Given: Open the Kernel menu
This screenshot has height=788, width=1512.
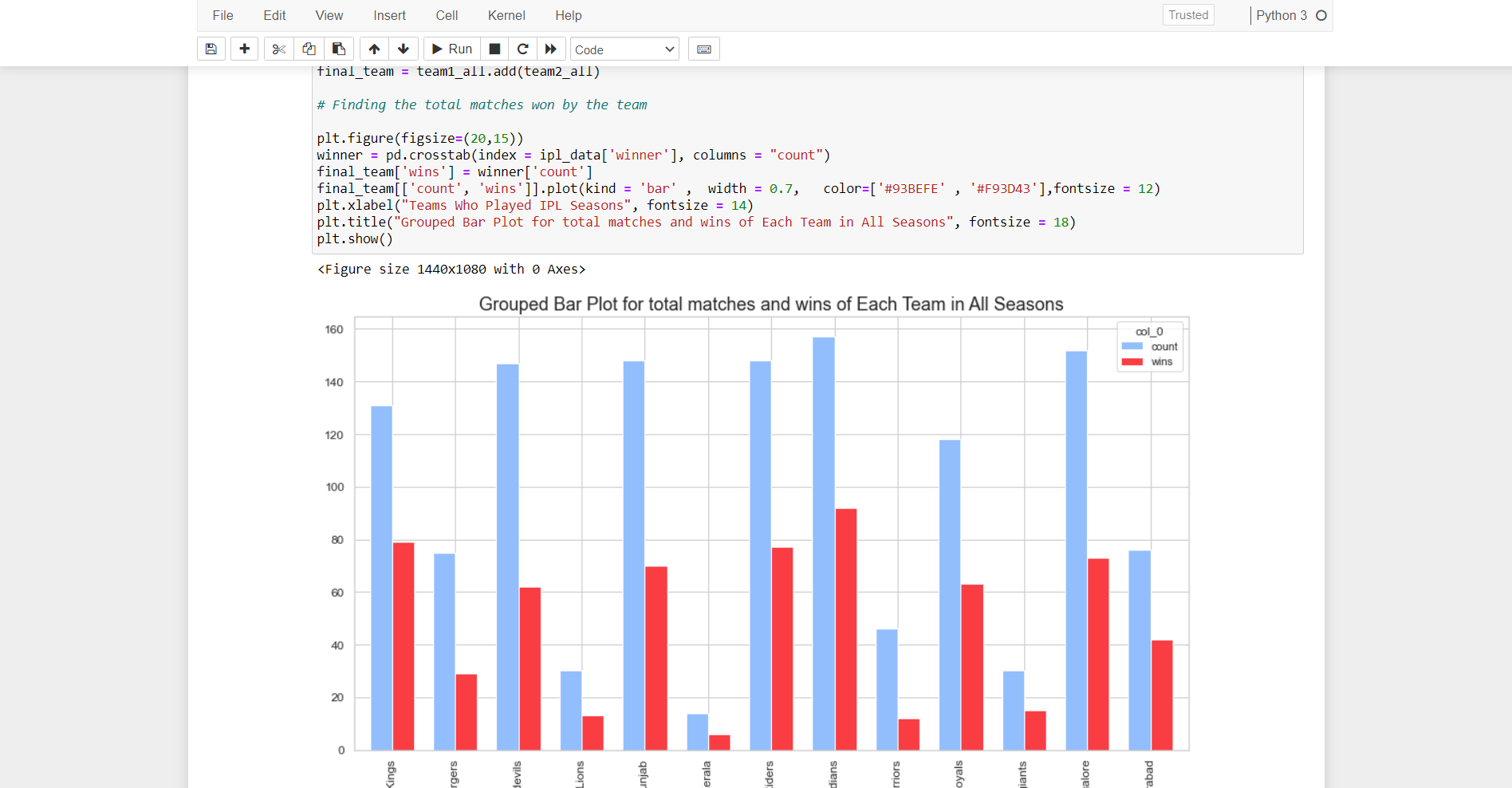Looking at the screenshot, I should pyautogui.click(x=506, y=15).
